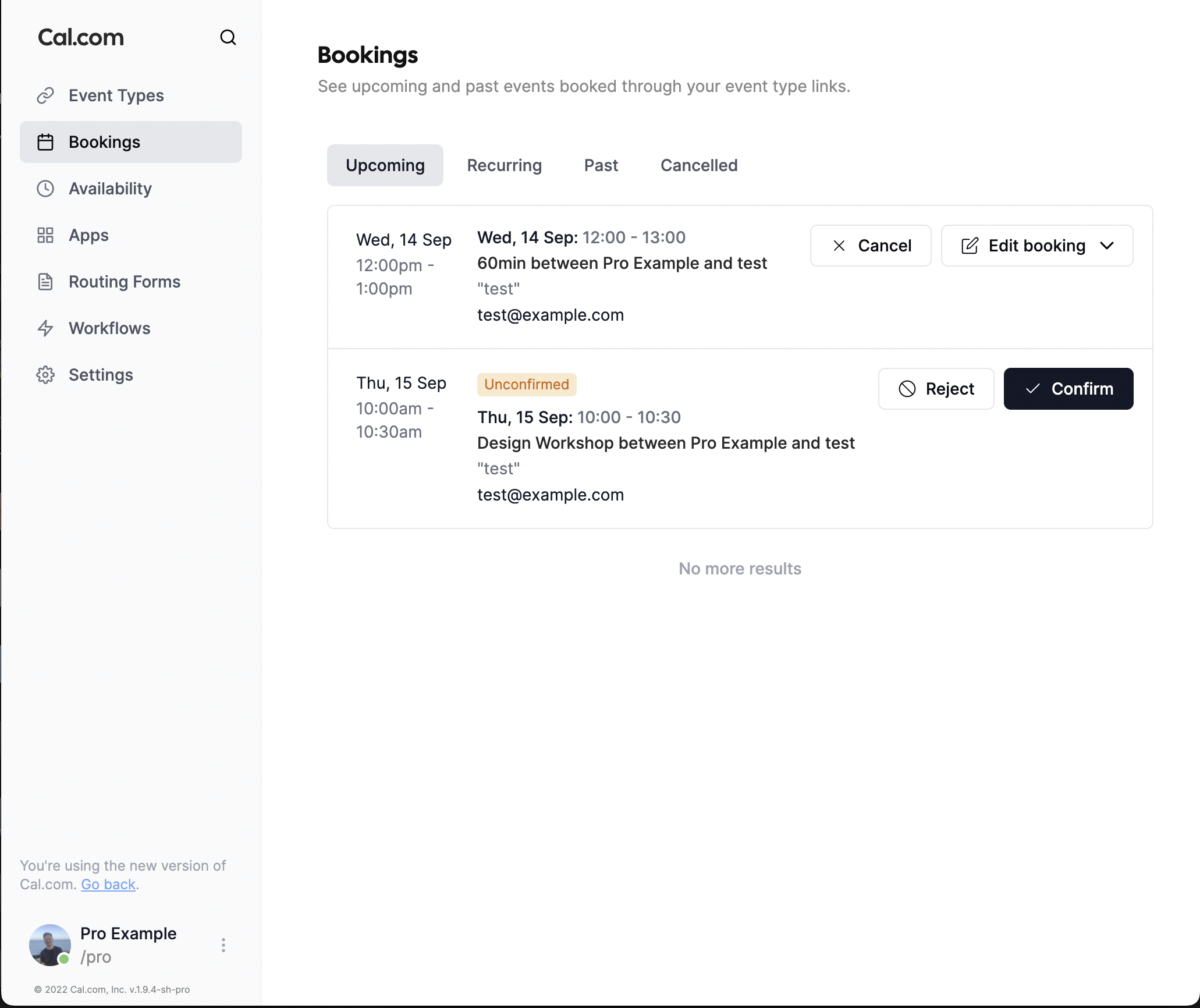This screenshot has width=1200, height=1008.
Task: Switch to the Recurring tab
Action: [x=504, y=165]
